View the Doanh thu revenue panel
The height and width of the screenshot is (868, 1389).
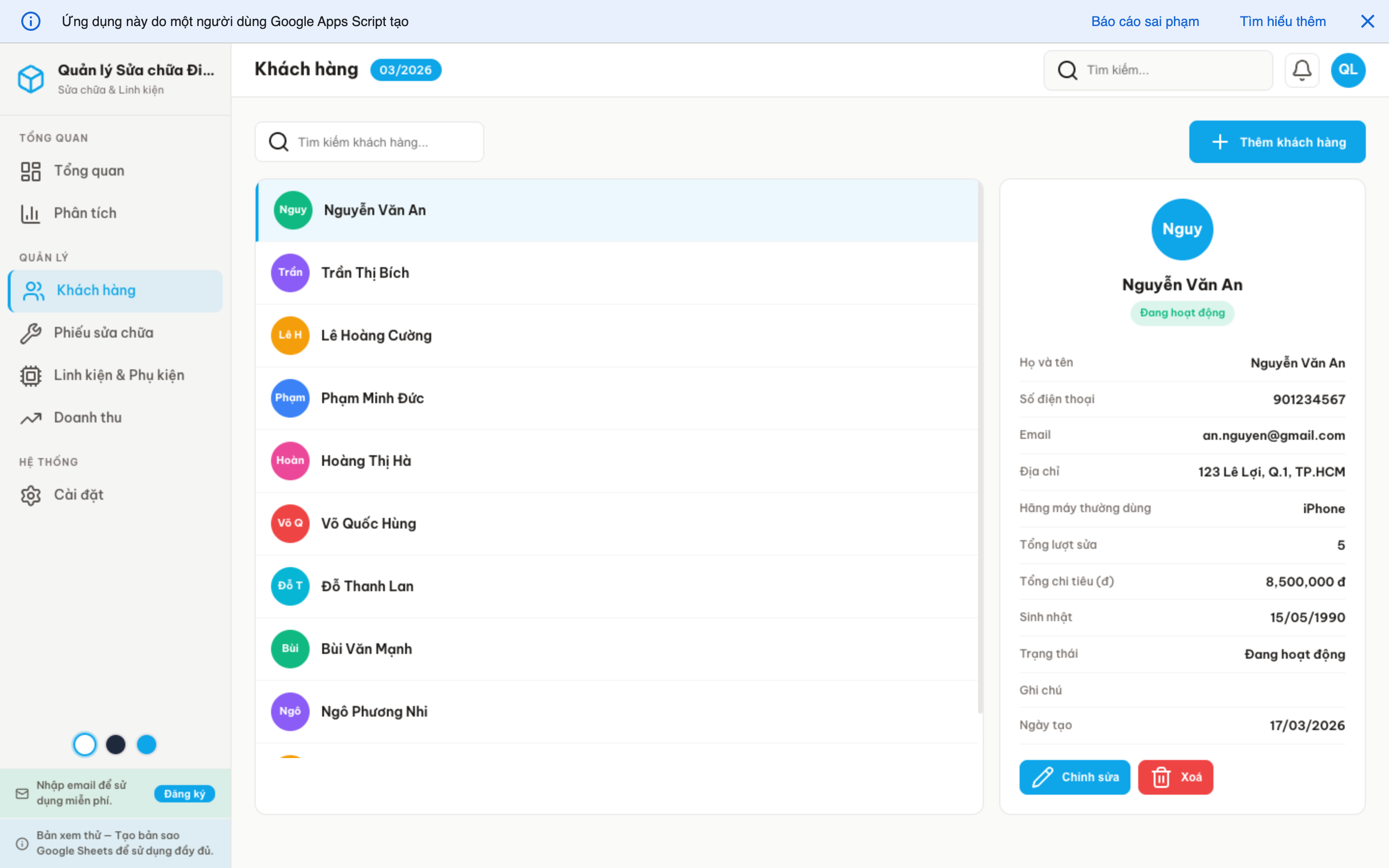pyautogui.click(x=87, y=417)
